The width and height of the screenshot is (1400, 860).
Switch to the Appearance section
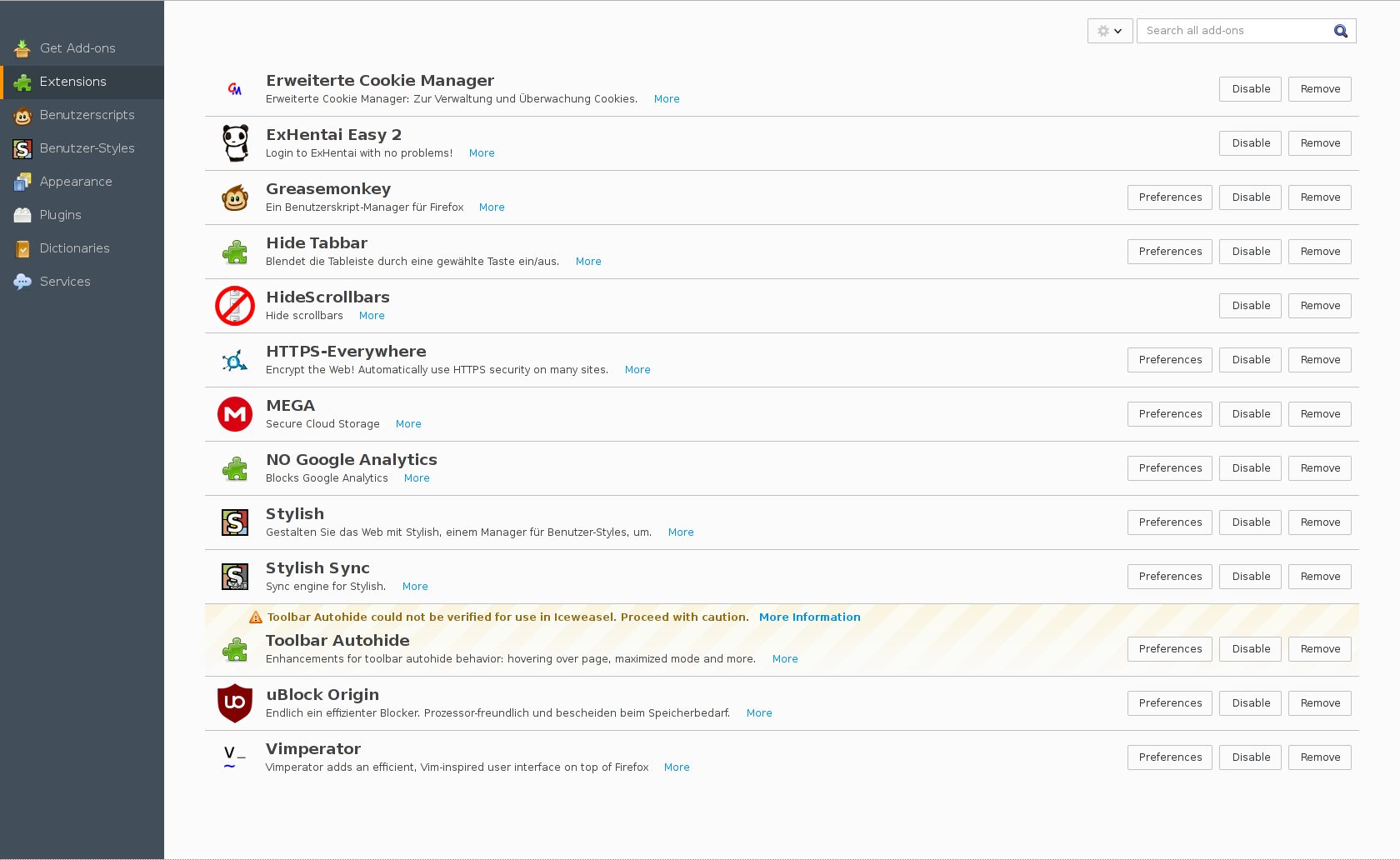click(82, 182)
